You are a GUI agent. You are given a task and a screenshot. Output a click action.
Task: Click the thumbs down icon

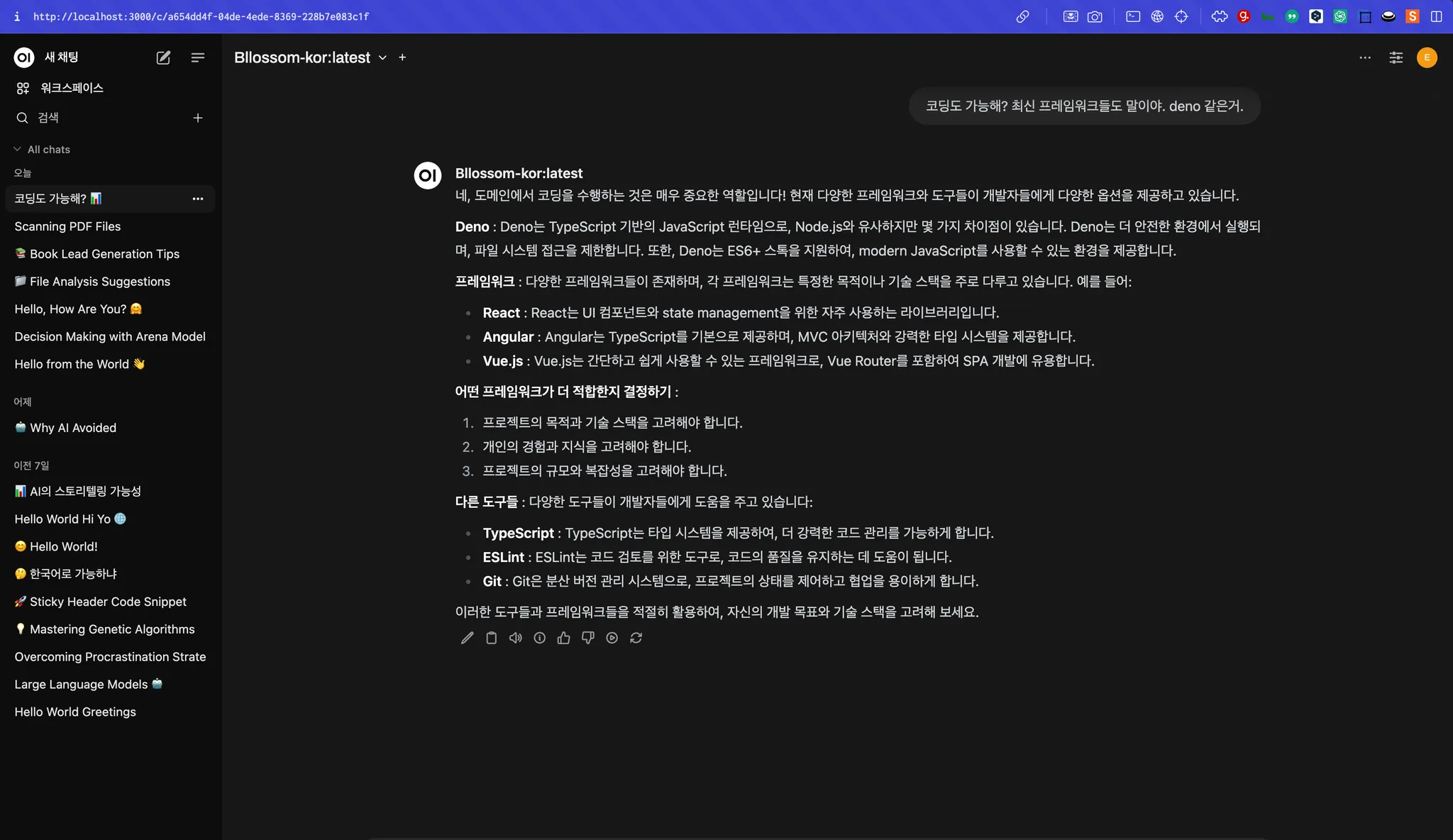[587, 638]
